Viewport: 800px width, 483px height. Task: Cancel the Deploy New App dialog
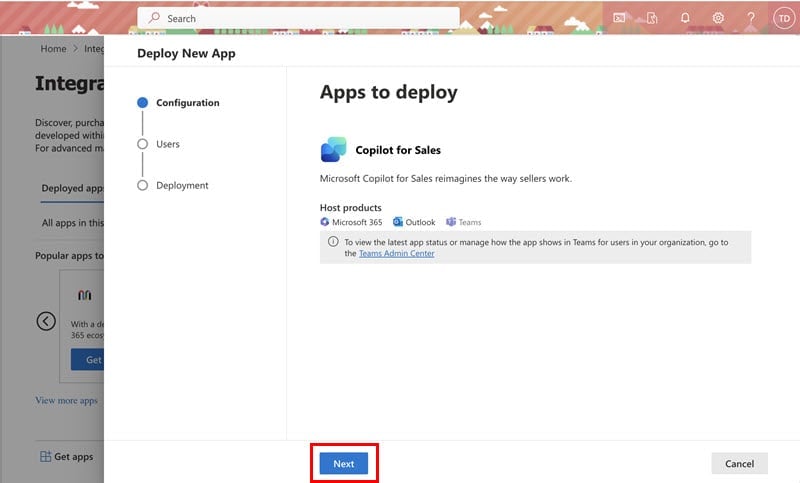(739, 464)
